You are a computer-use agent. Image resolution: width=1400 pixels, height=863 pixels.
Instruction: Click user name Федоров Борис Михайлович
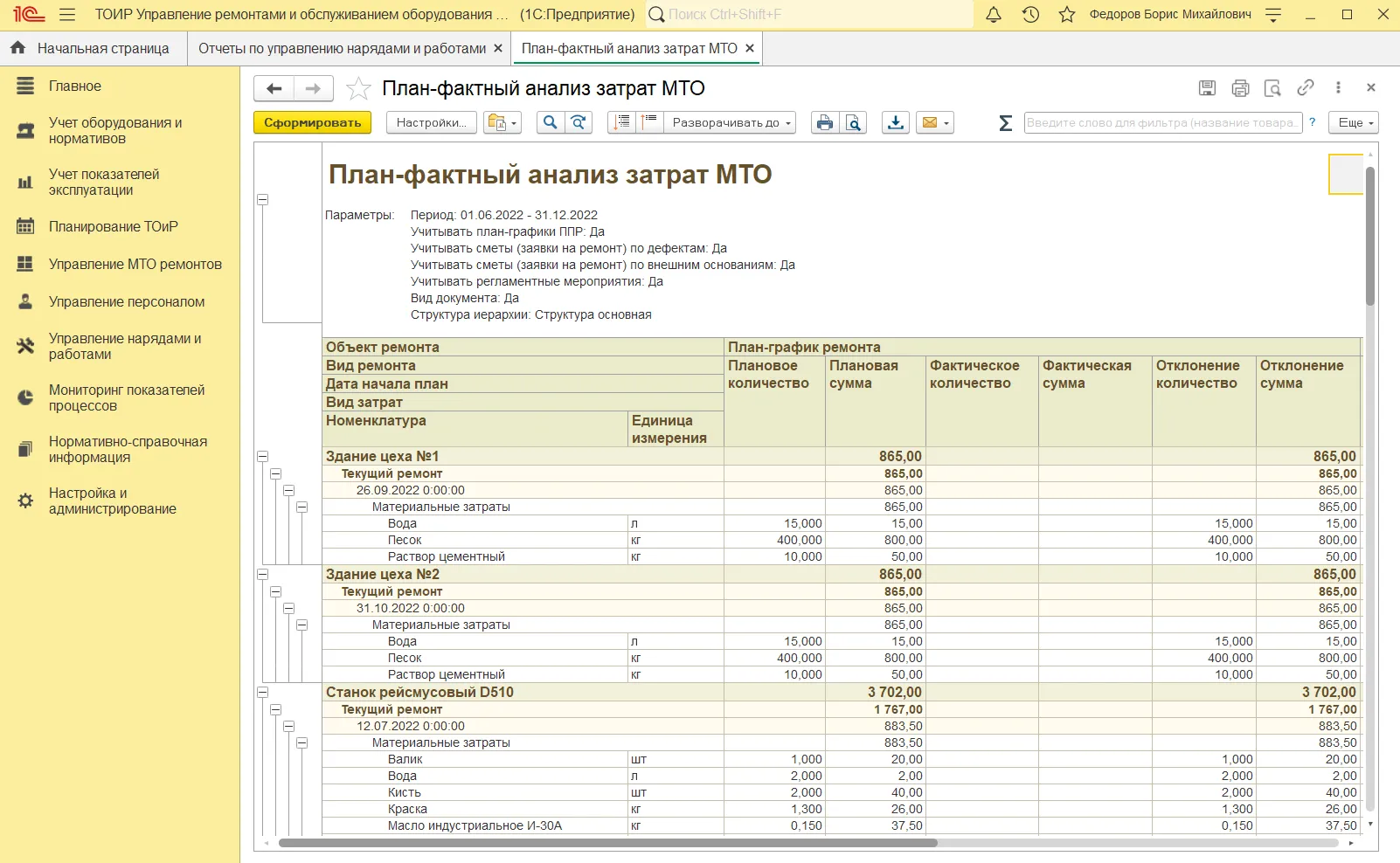click(x=1170, y=15)
